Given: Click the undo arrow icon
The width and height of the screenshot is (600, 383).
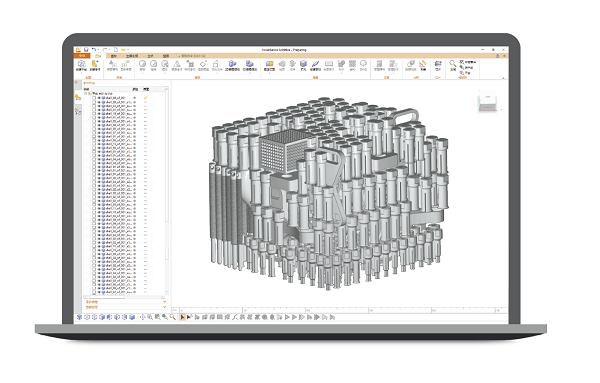Looking at the screenshot, I should [94, 50].
